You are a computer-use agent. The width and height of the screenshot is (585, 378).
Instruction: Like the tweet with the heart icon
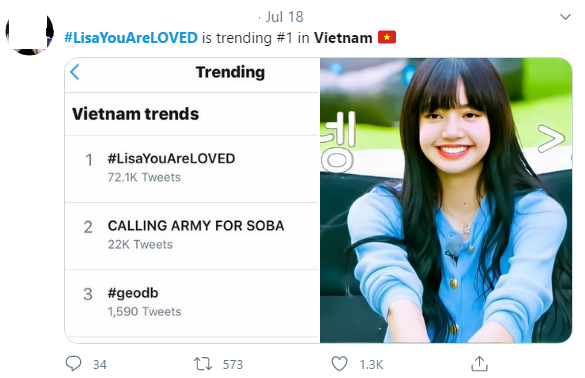click(x=339, y=364)
